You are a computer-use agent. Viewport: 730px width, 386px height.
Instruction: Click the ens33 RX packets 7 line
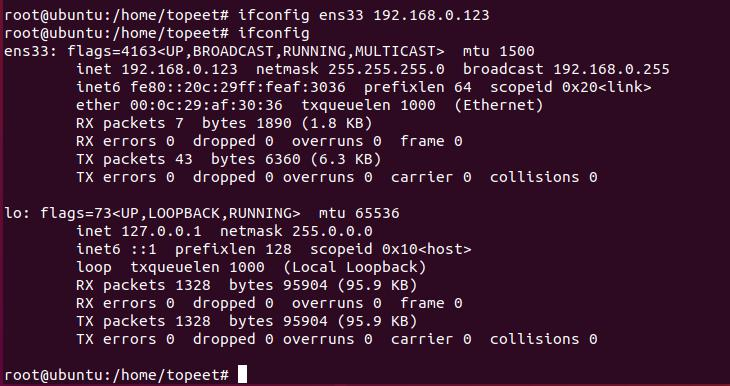point(224,123)
